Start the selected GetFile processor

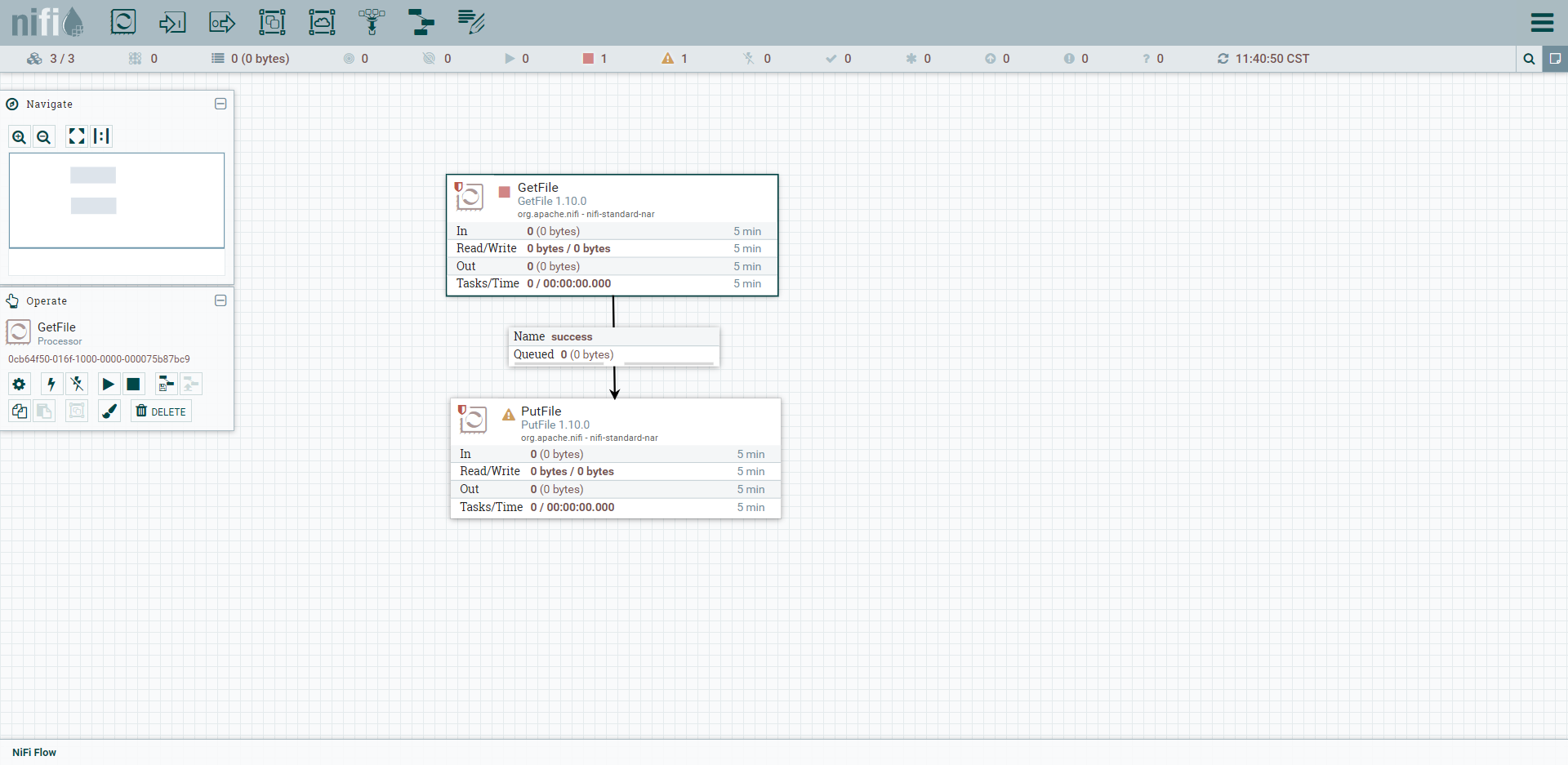pyautogui.click(x=108, y=384)
